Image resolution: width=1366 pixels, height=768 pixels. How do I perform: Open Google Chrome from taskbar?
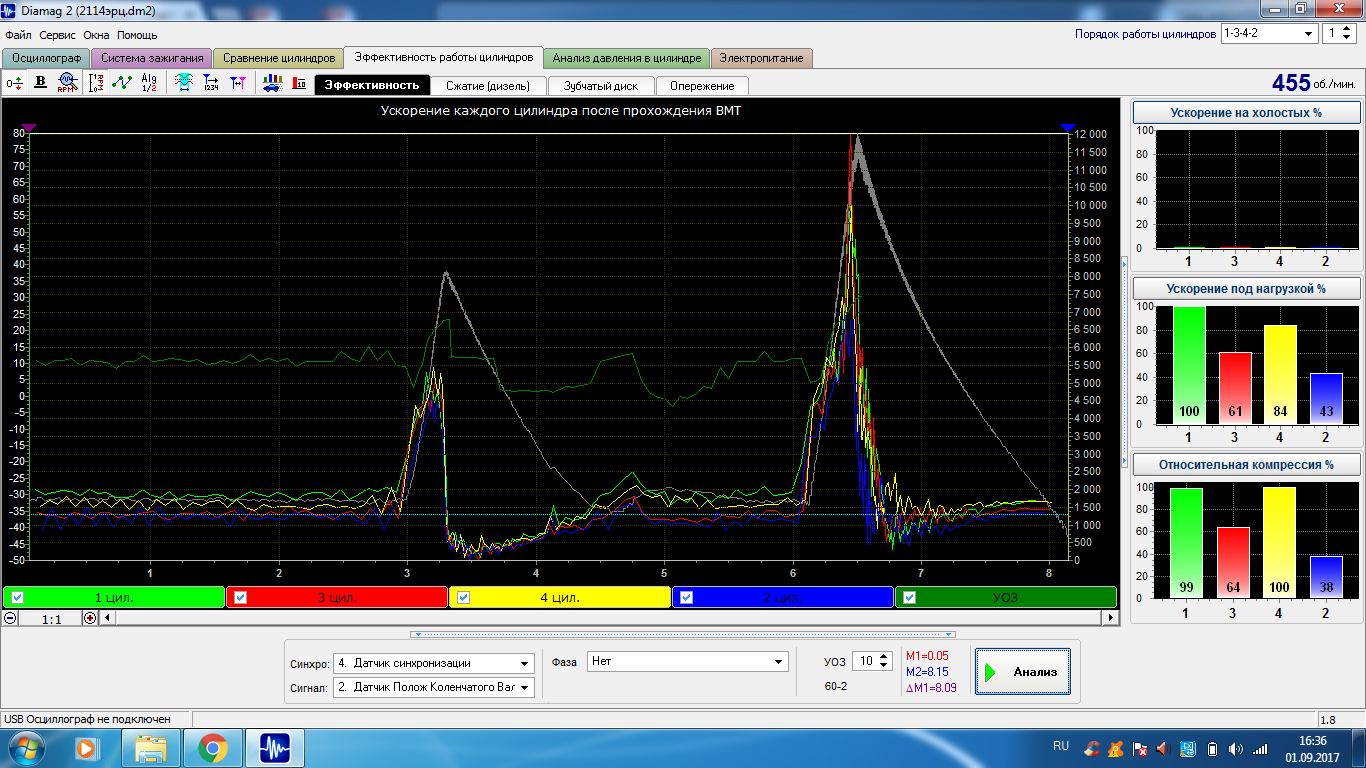212,748
